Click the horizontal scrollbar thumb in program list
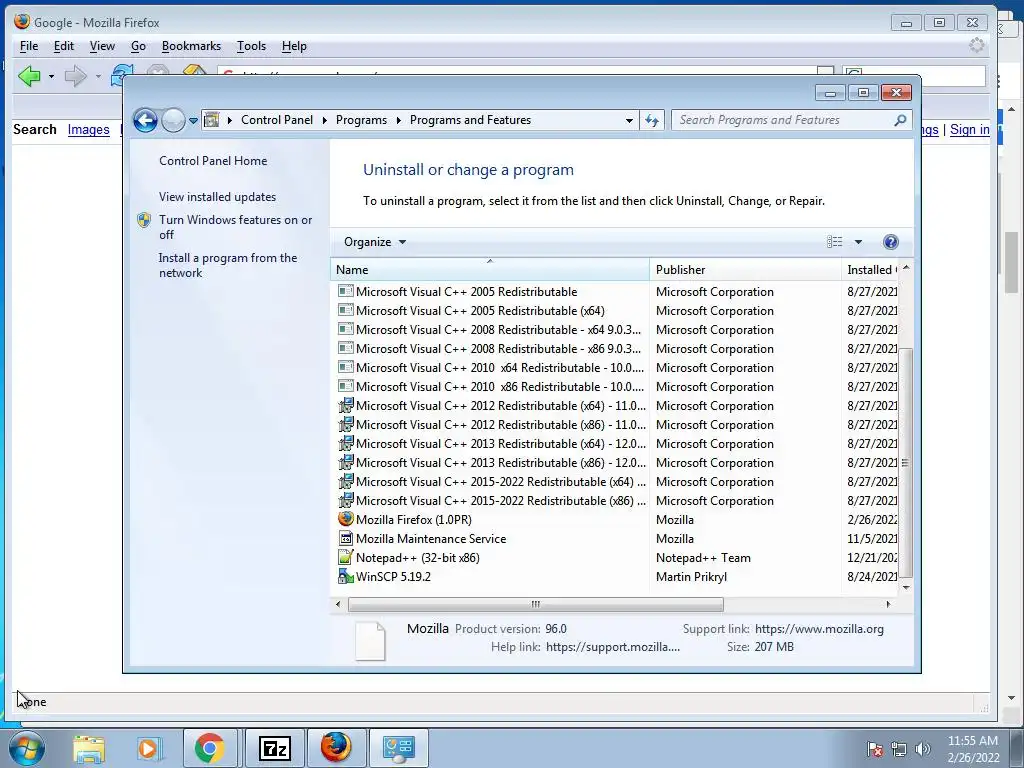This screenshot has width=1024, height=768. coord(536,604)
